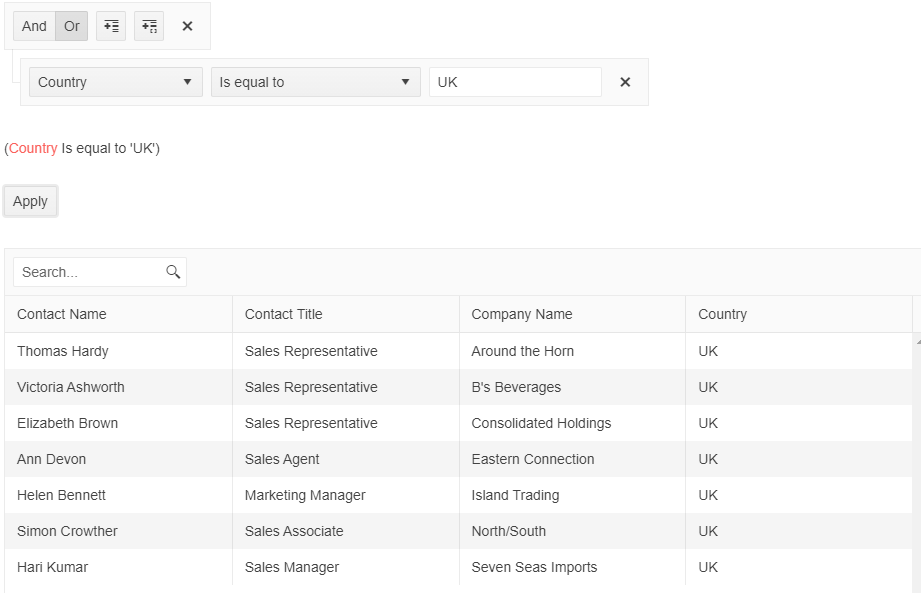Screen dimensions: 921x593
Task: Select the Hari Kumar contact row
Action: click(53, 567)
